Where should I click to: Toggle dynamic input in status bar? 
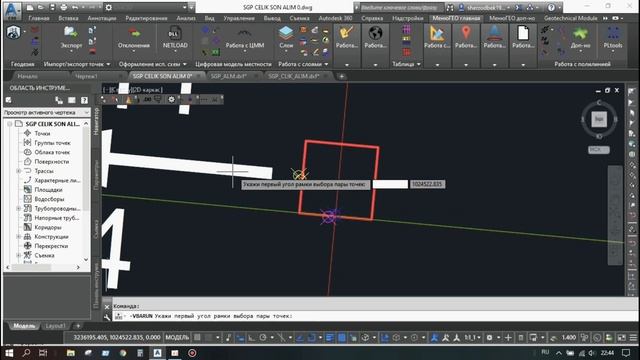240,338
